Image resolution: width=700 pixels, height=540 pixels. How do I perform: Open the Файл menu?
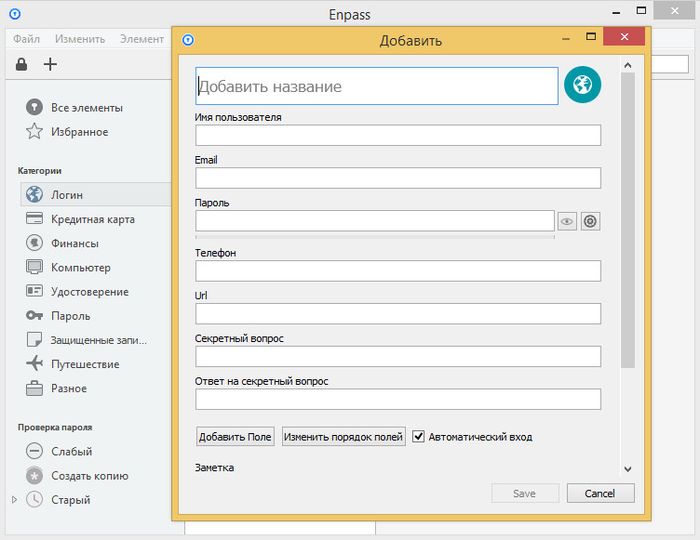click(x=27, y=39)
